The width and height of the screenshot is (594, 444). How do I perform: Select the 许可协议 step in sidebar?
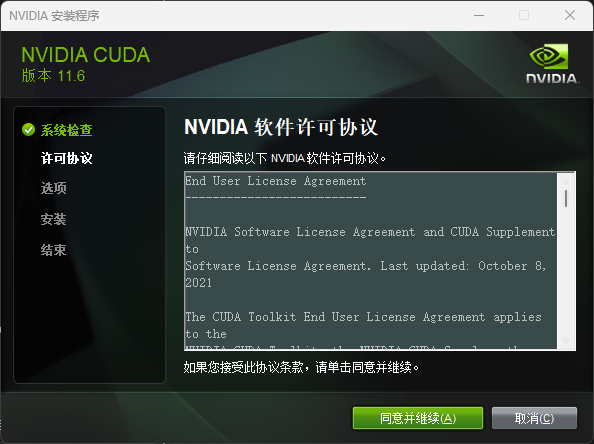[66, 158]
